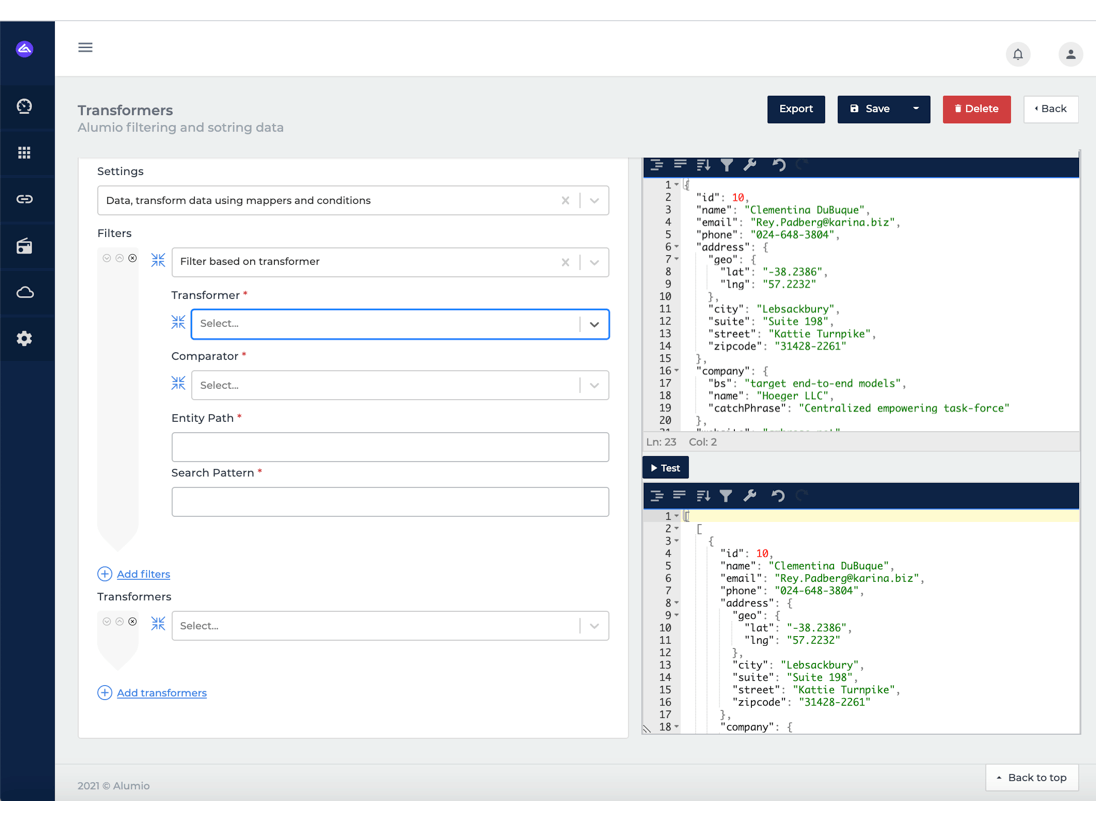Click the repair wrench in upper editor toolbar
Viewport: 1096px width, 820px height.
[x=750, y=165]
